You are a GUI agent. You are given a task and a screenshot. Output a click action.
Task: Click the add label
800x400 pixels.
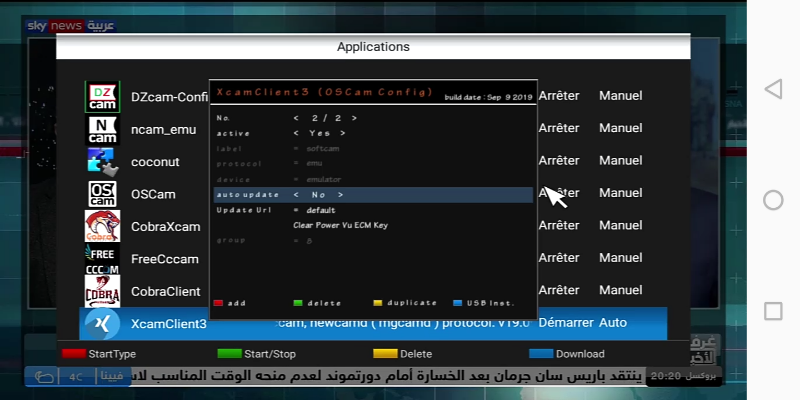237,303
